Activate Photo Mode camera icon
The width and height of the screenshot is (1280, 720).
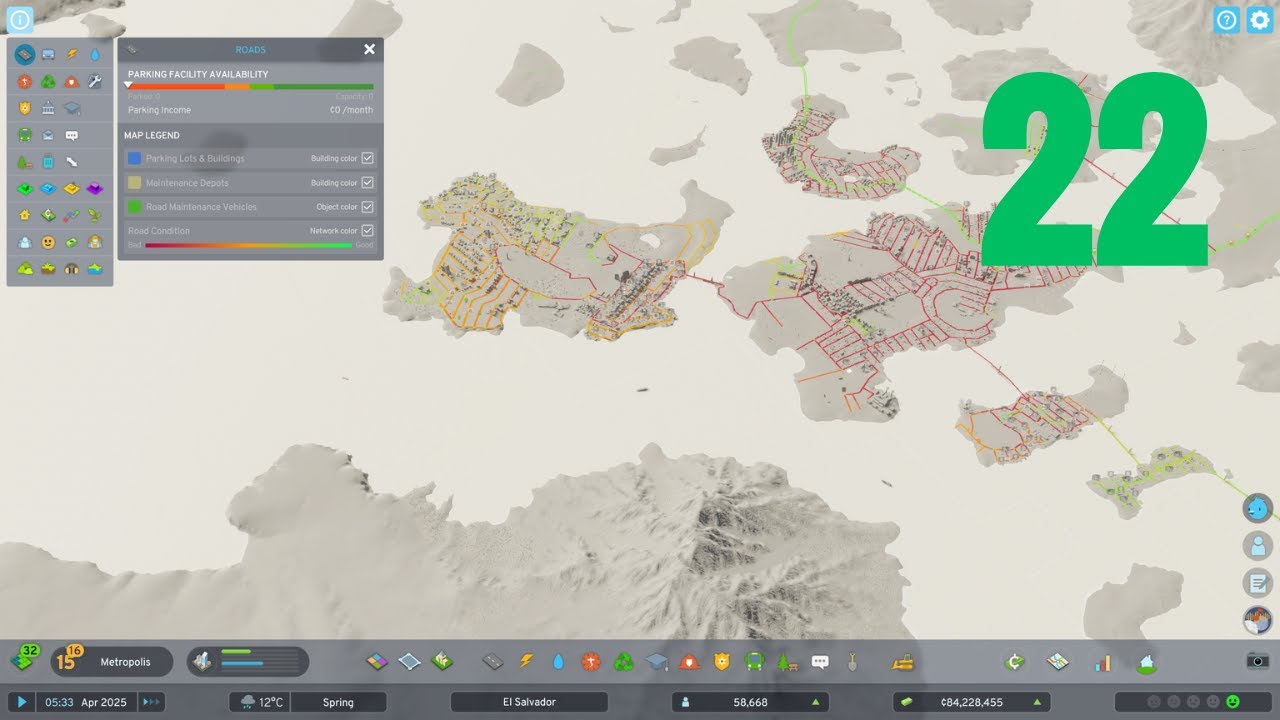[x=1257, y=660]
